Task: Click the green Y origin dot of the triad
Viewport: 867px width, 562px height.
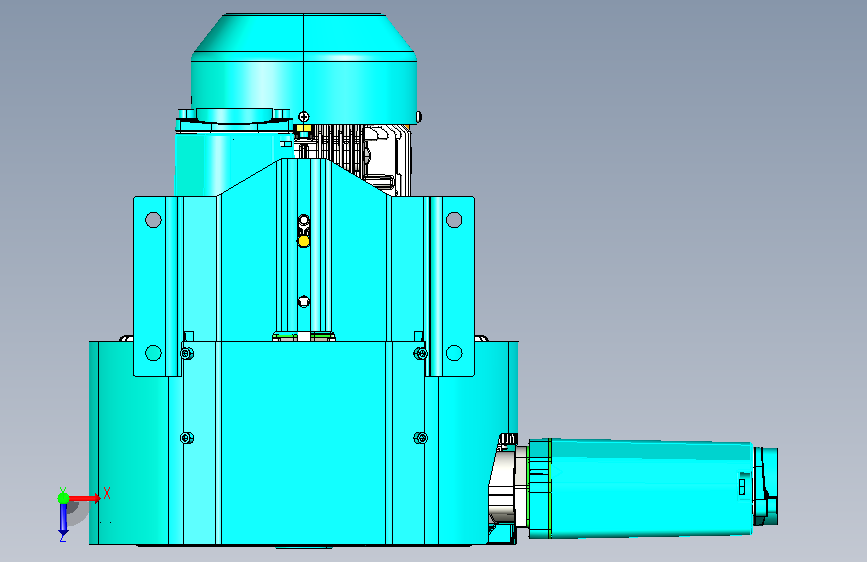Action: (63, 498)
